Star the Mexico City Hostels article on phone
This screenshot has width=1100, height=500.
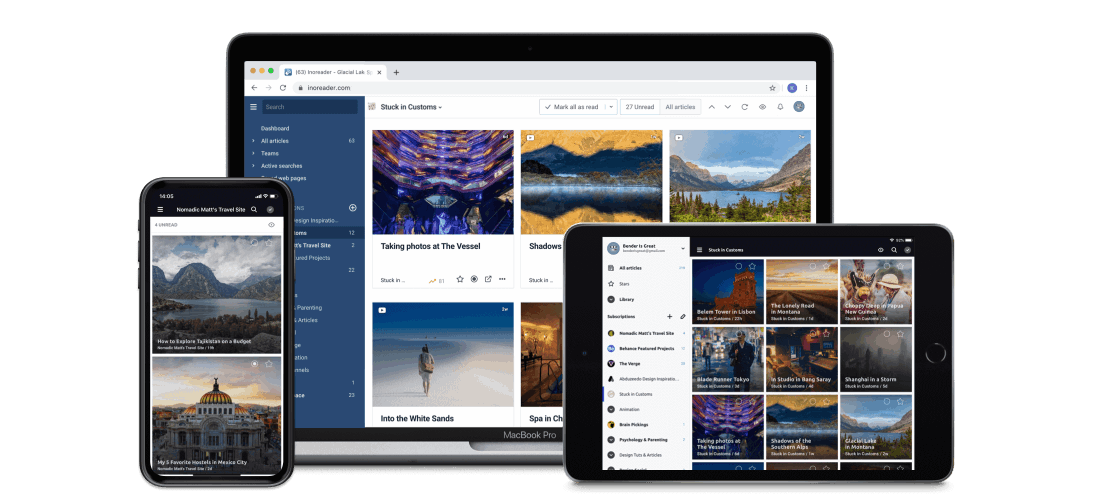click(269, 364)
